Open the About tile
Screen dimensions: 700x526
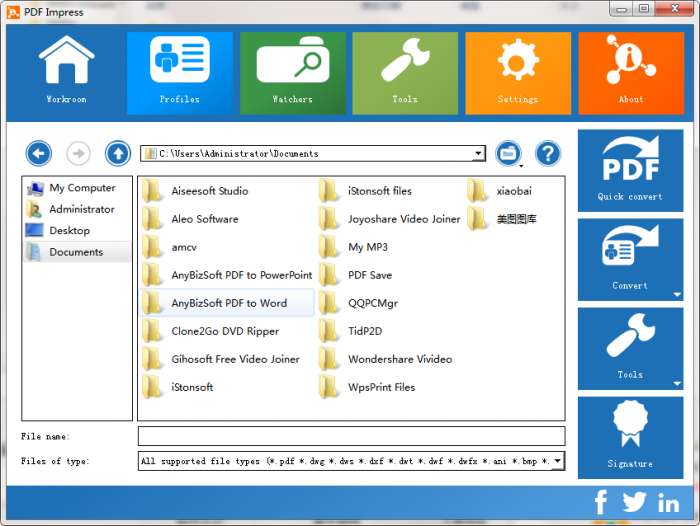(631, 73)
